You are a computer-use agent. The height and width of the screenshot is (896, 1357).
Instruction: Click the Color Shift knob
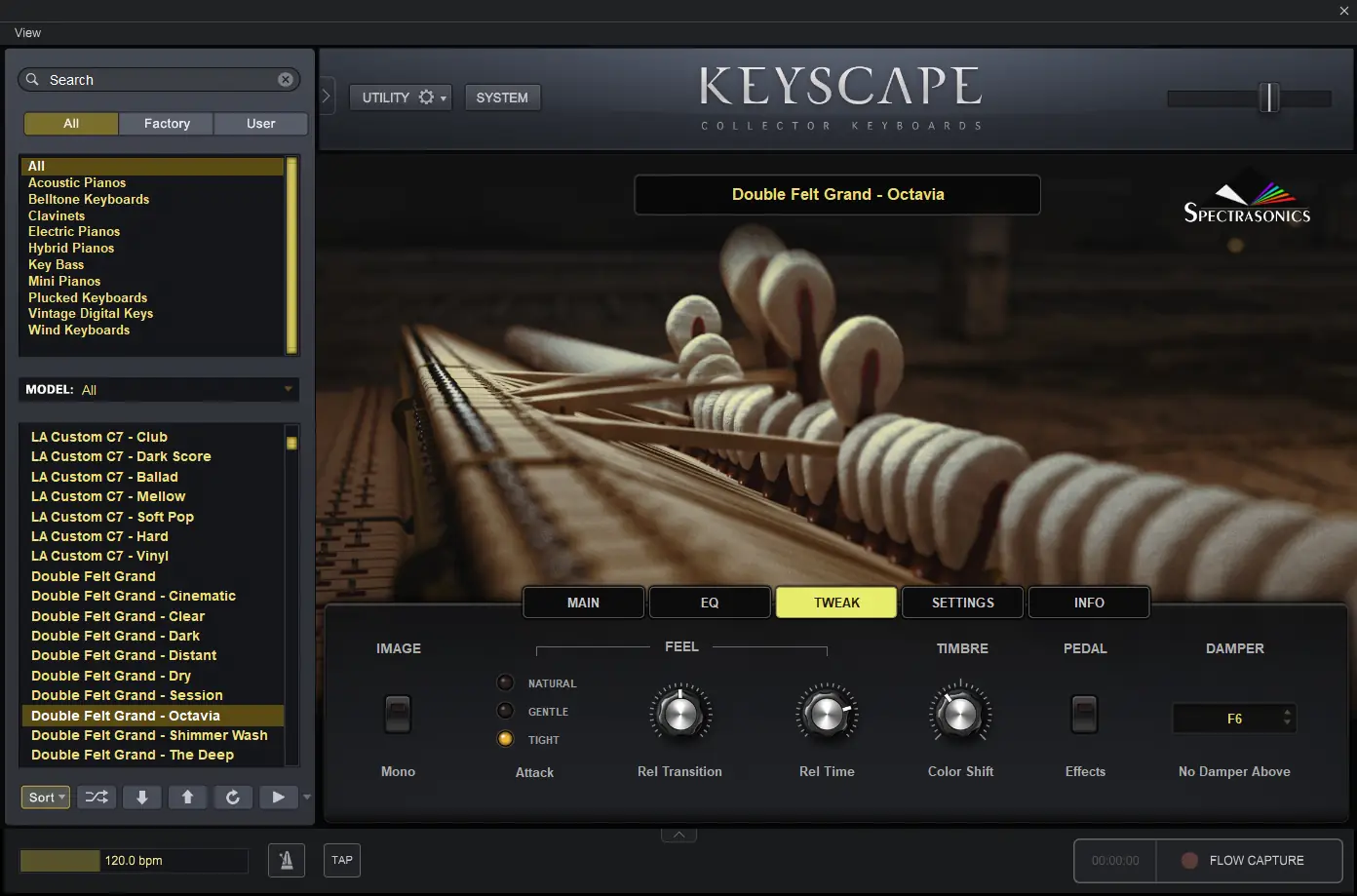point(960,715)
